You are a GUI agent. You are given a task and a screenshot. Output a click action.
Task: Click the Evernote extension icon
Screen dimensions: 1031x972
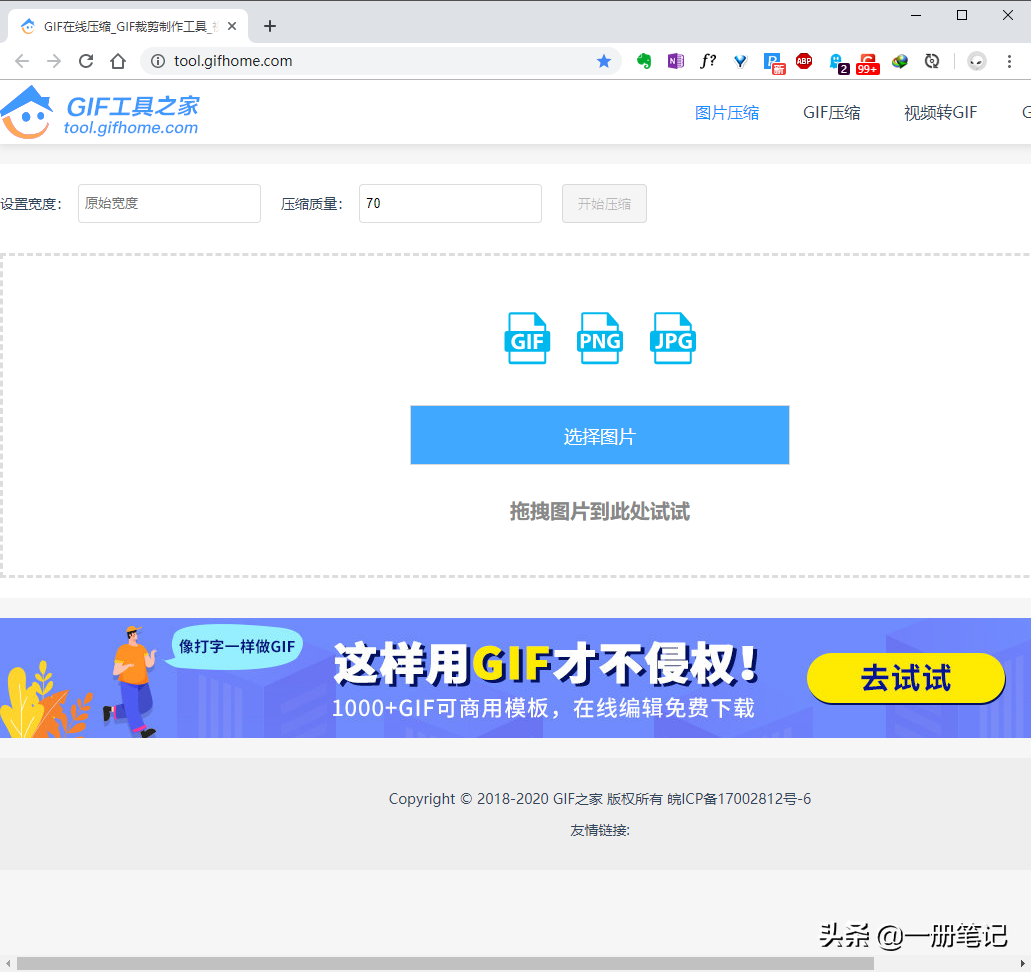coord(644,61)
